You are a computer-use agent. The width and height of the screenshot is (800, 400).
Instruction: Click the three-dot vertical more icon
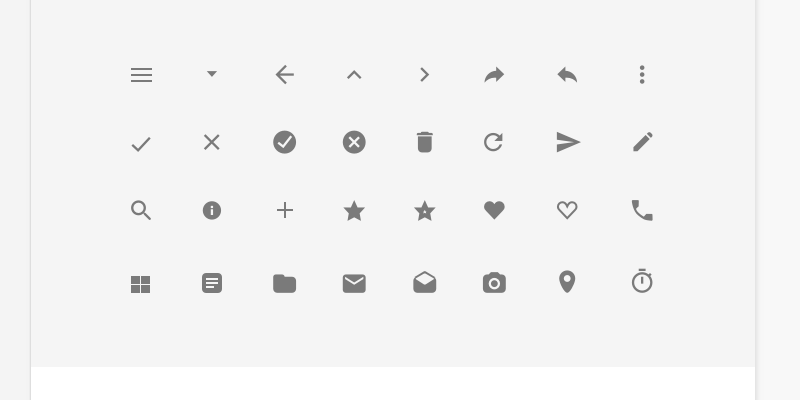[642, 75]
